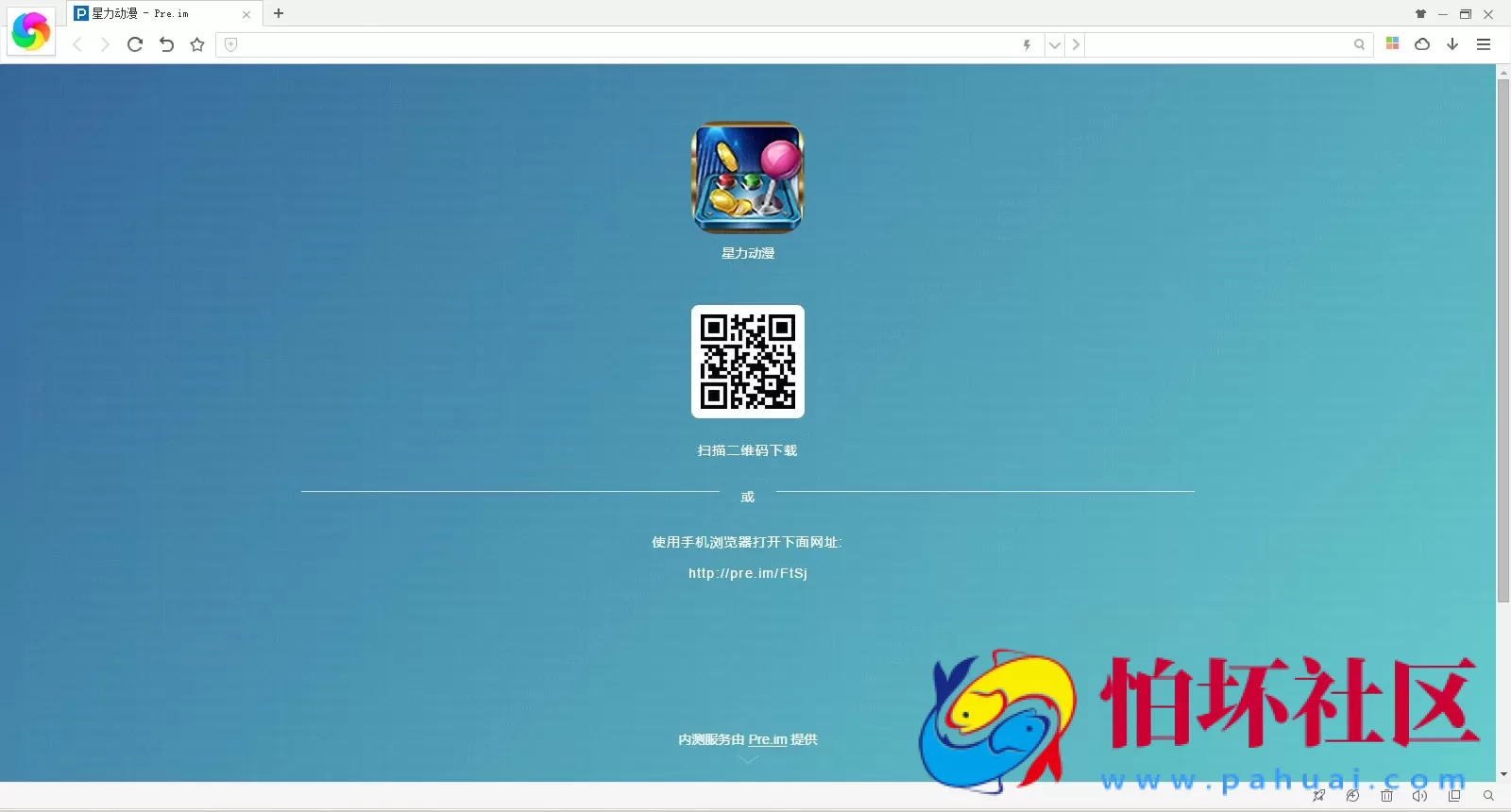
Task: Click the down chevron below footer text
Action: point(748,760)
